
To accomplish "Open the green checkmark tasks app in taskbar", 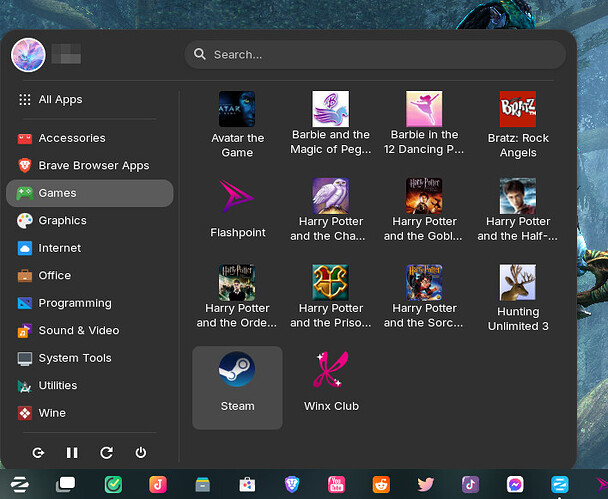I will 113,484.
